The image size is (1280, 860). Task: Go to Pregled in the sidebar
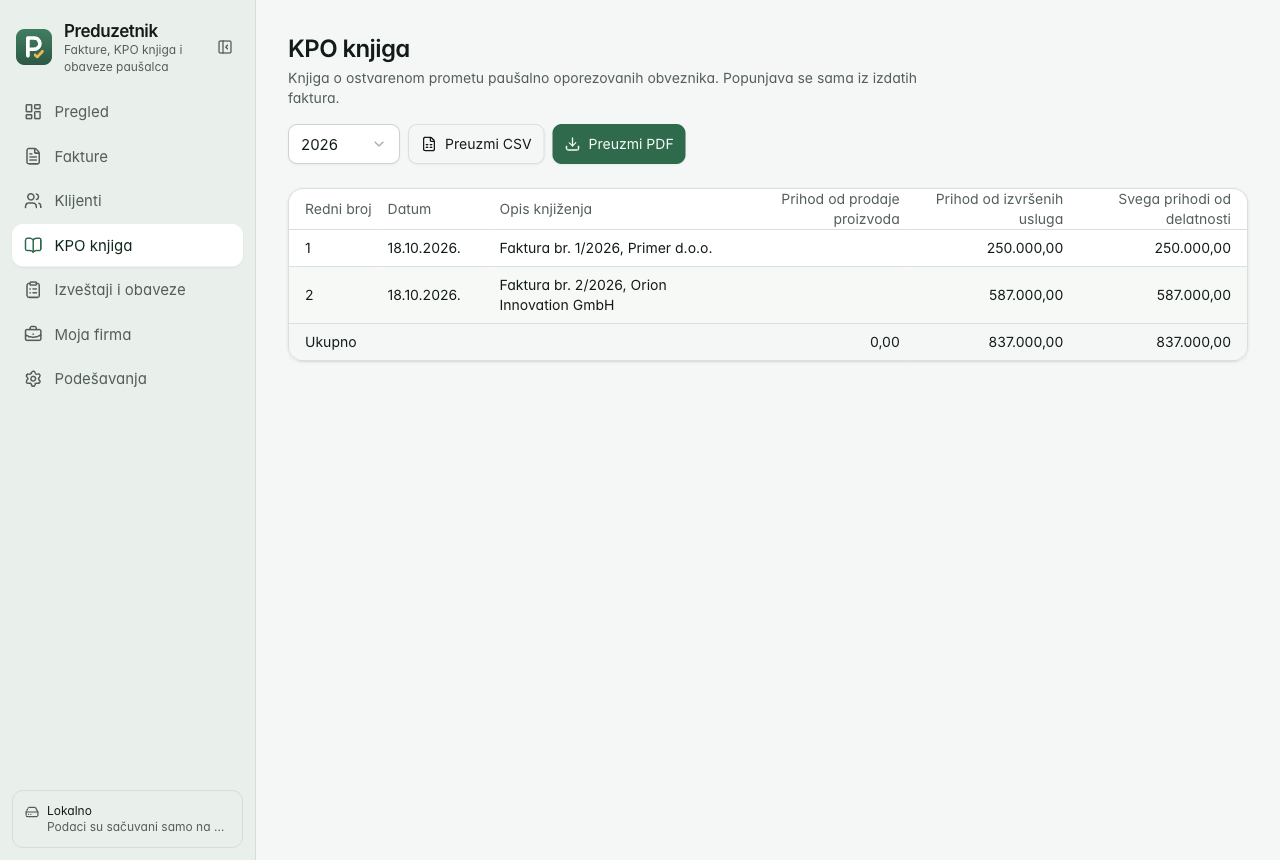[127, 112]
